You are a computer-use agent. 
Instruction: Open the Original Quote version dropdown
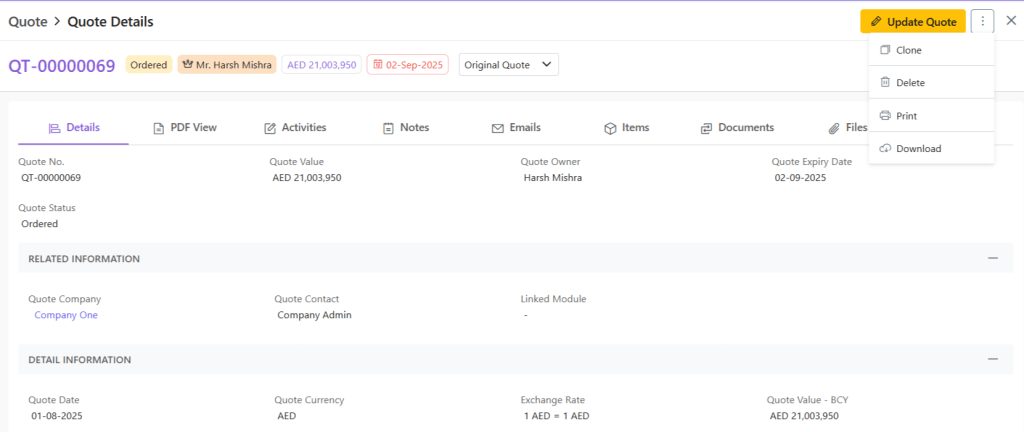[x=508, y=65]
